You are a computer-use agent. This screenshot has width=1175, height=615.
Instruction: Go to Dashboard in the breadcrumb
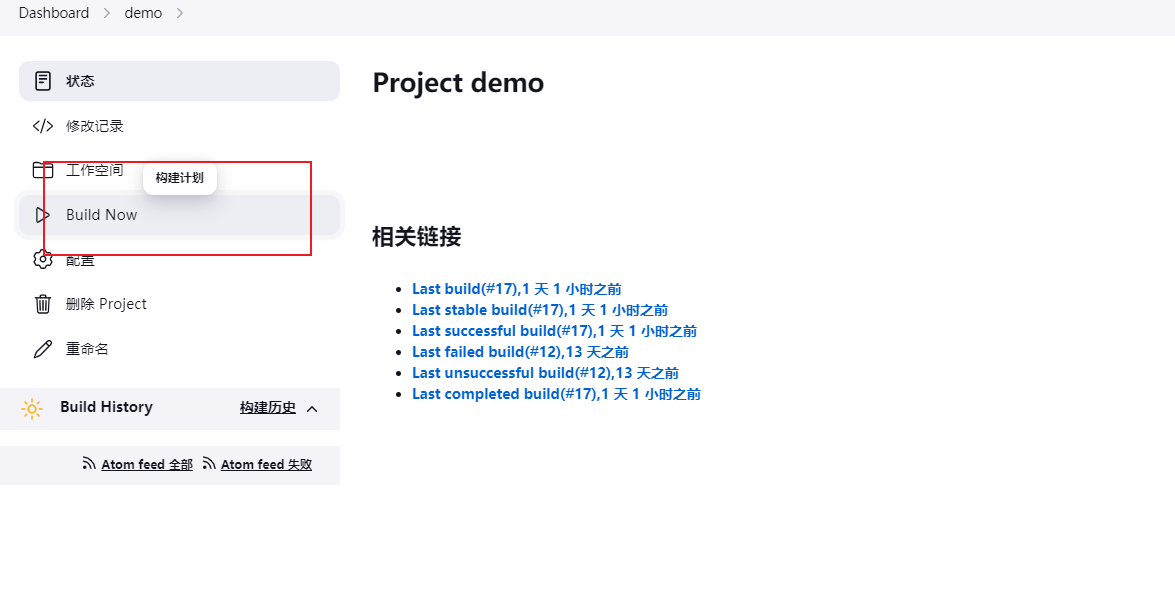tap(54, 13)
